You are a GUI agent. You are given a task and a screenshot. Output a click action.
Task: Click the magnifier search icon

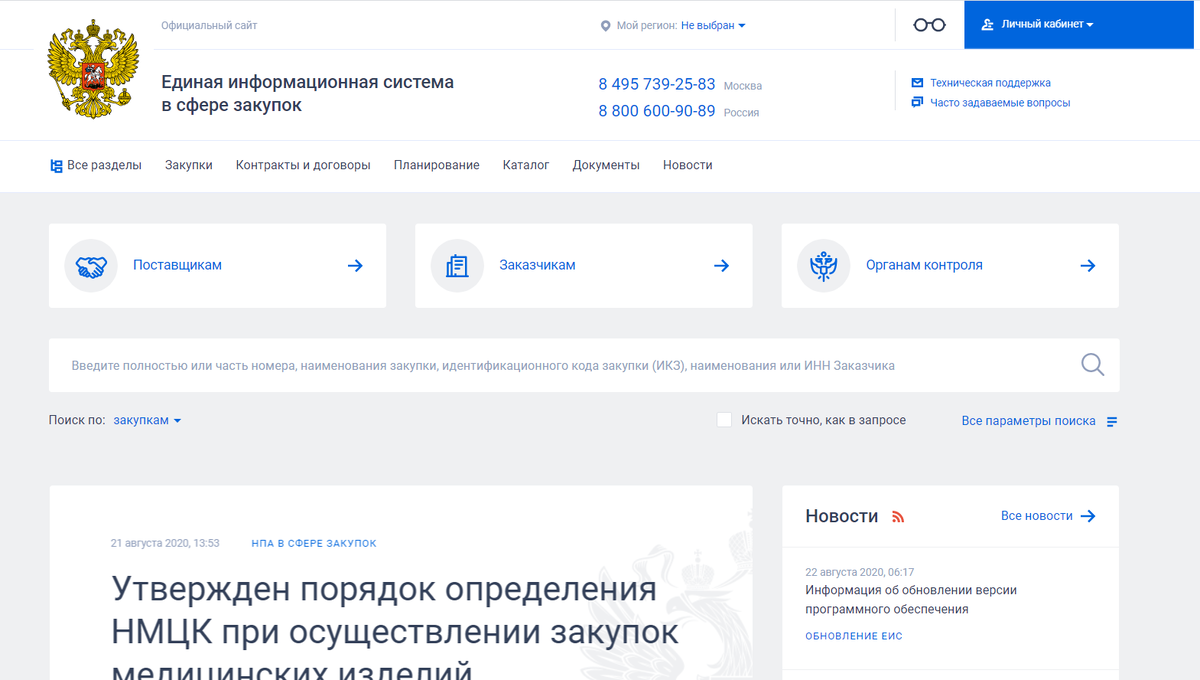pyautogui.click(x=1092, y=365)
